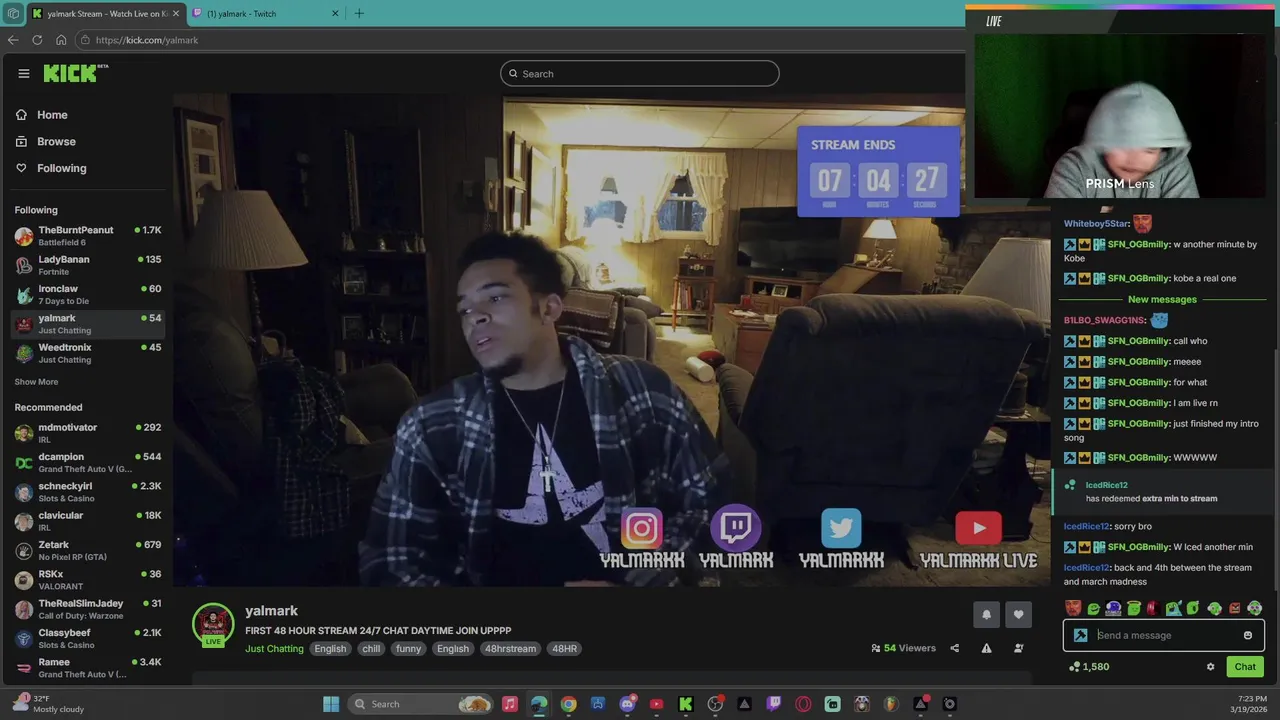The height and width of the screenshot is (720, 1280).
Task: Open Browse in the sidebar
Action: click(56, 142)
